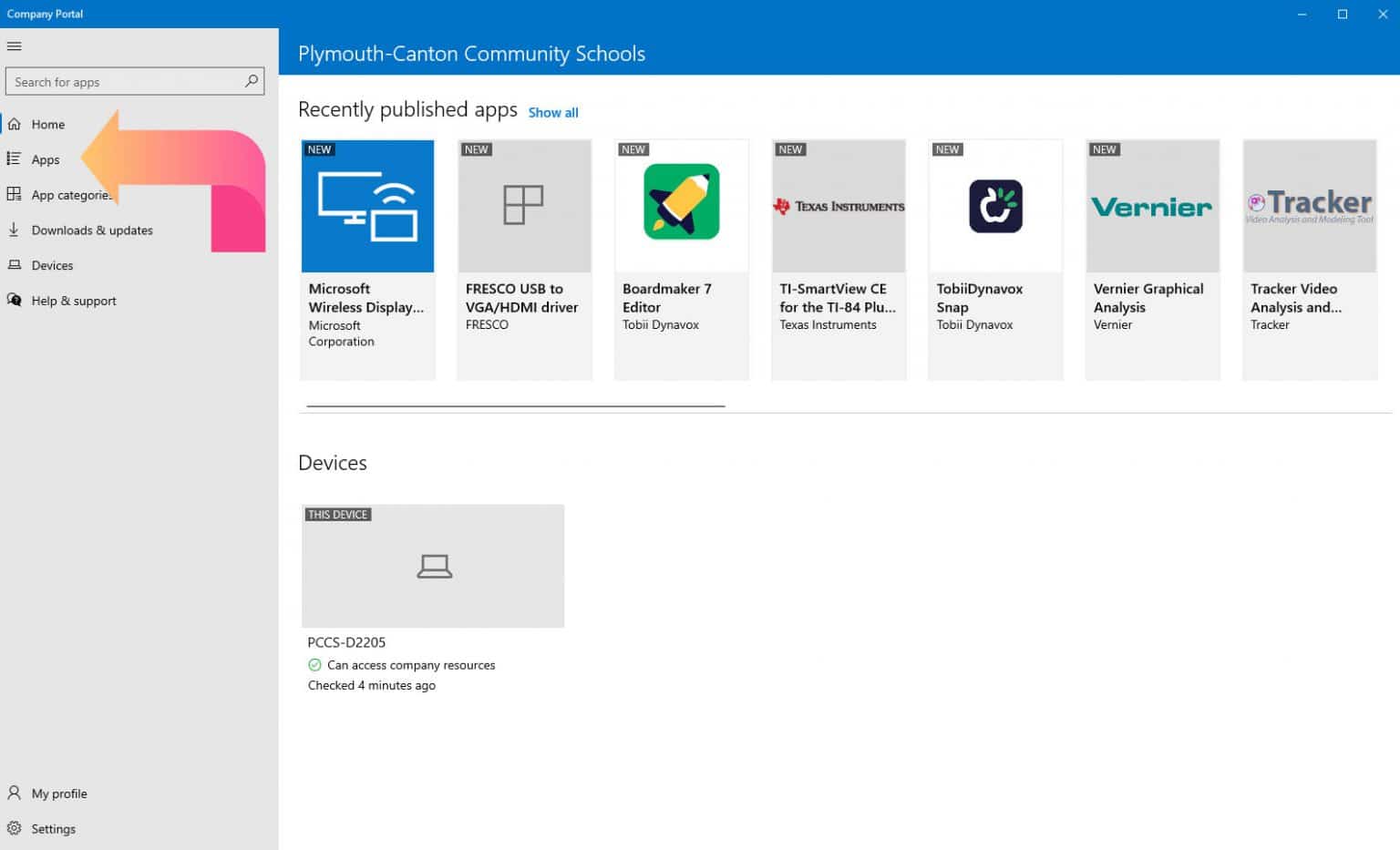Open Downloads & updates icon
1400x850 pixels.
point(15,230)
